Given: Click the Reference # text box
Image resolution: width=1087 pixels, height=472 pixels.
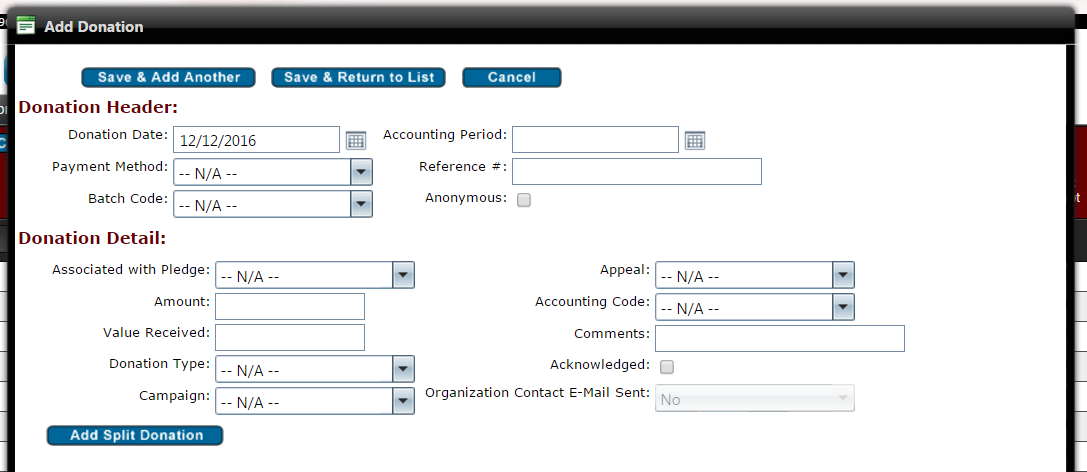Looking at the screenshot, I should (636, 172).
